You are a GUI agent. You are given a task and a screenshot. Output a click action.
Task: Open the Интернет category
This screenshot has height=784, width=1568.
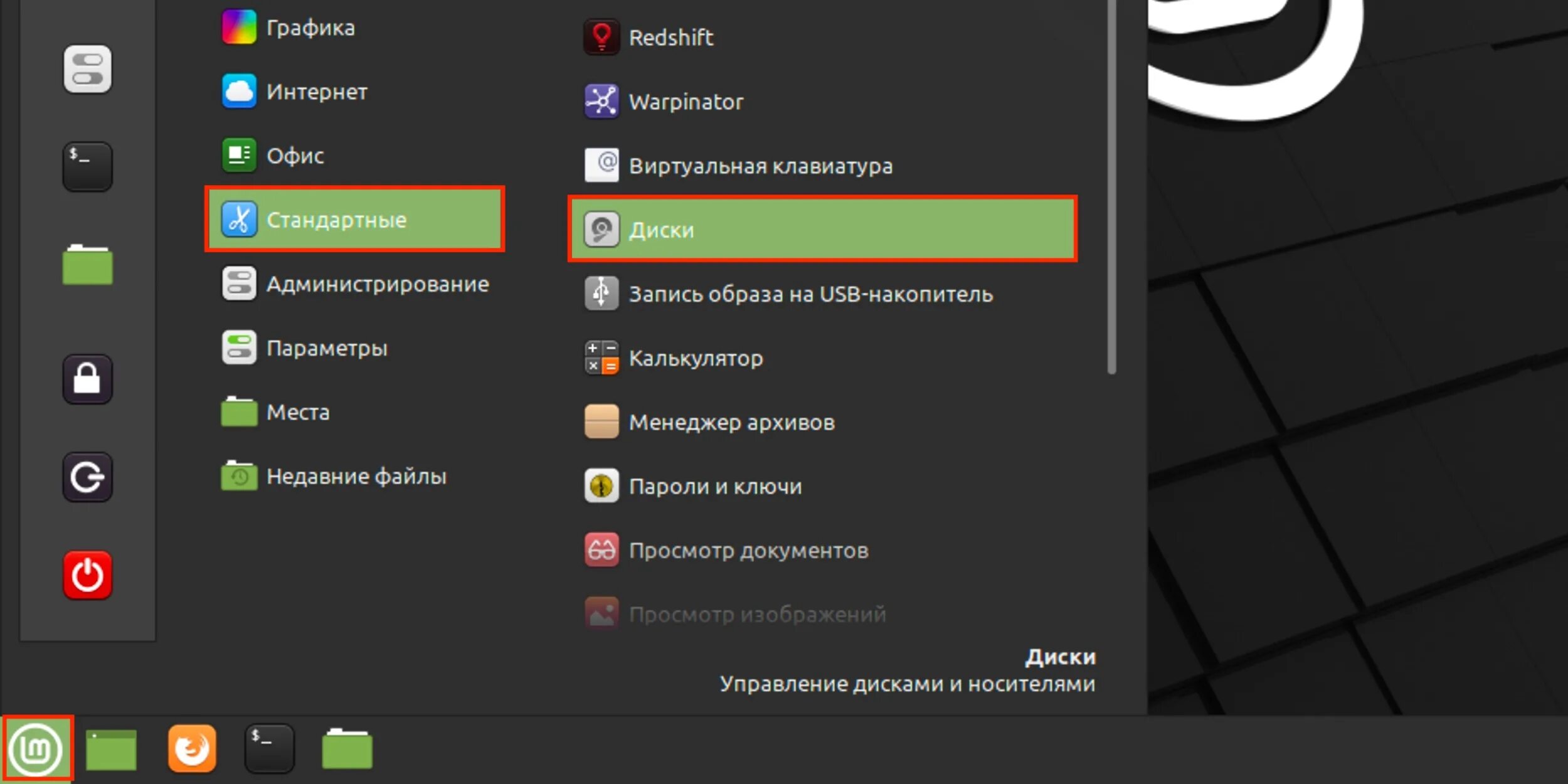click(317, 92)
